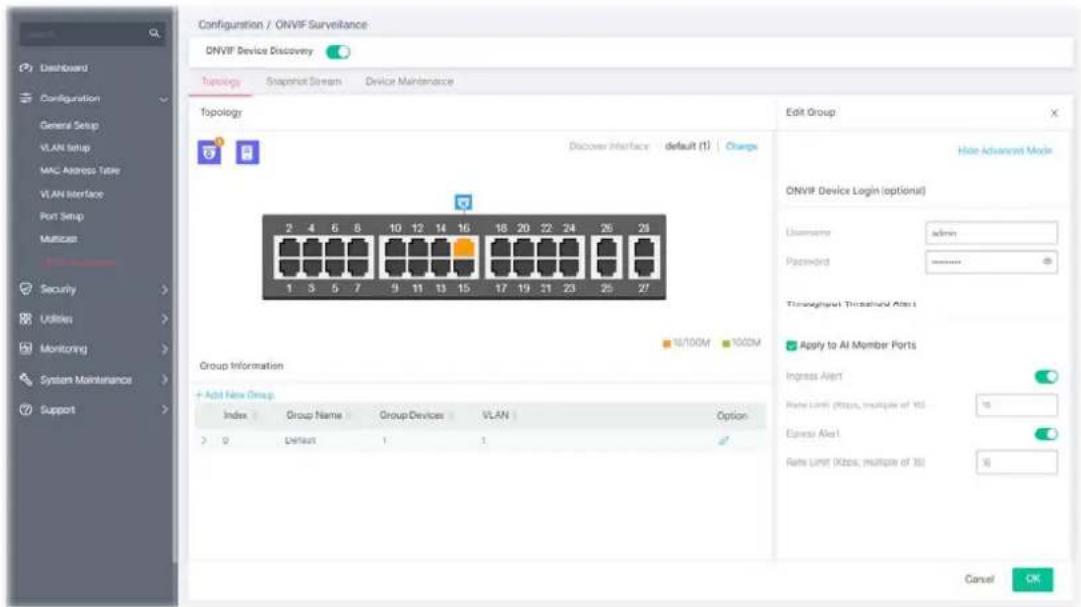This screenshot has width=1081, height=607.
Task: Expand the Security menu chevron
Action: (x=164, y=290)
